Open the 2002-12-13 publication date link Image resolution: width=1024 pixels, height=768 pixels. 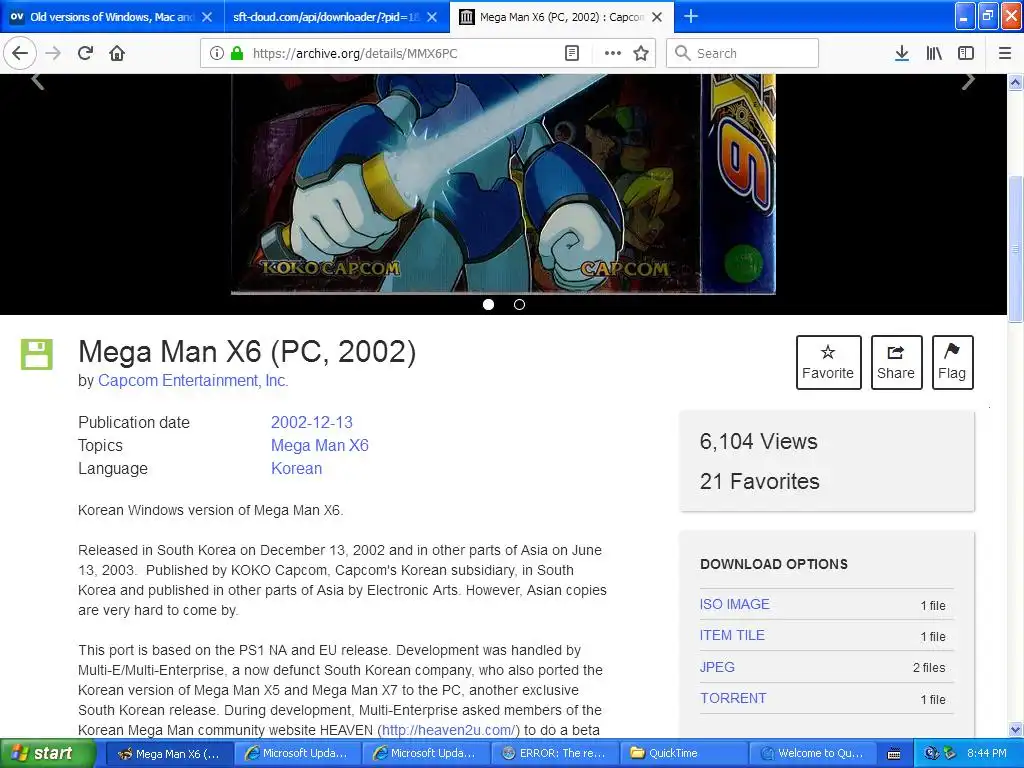tap(312, 423)
